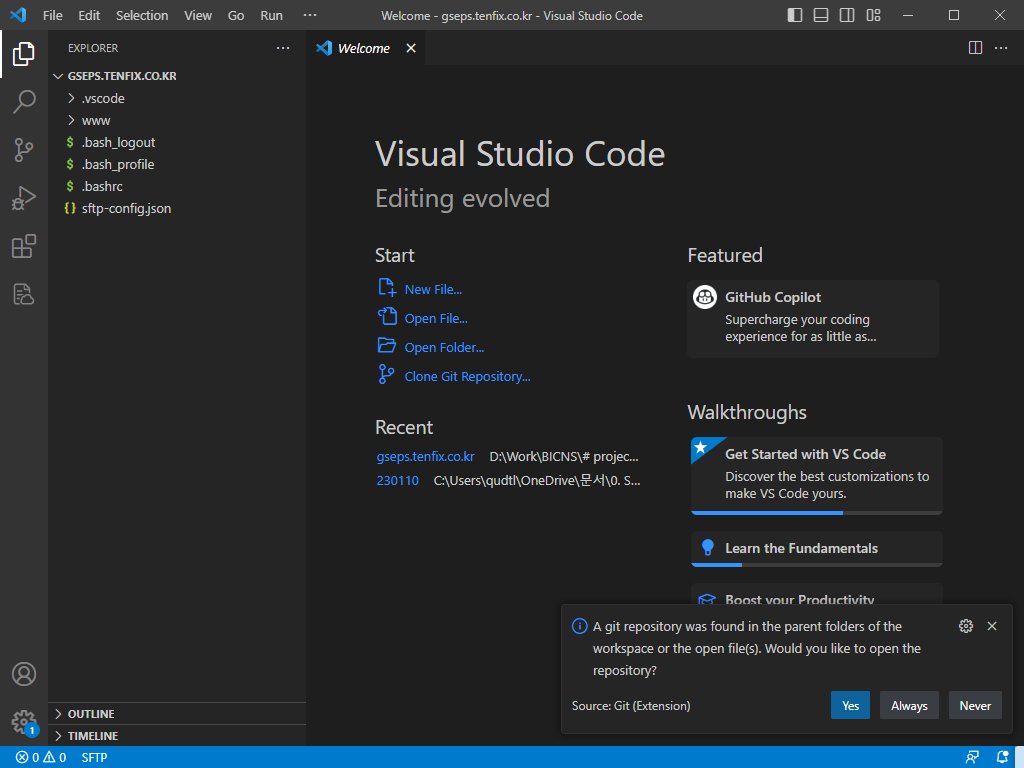Open the Edit menu

pyautogui.click(x=89, y=15)
